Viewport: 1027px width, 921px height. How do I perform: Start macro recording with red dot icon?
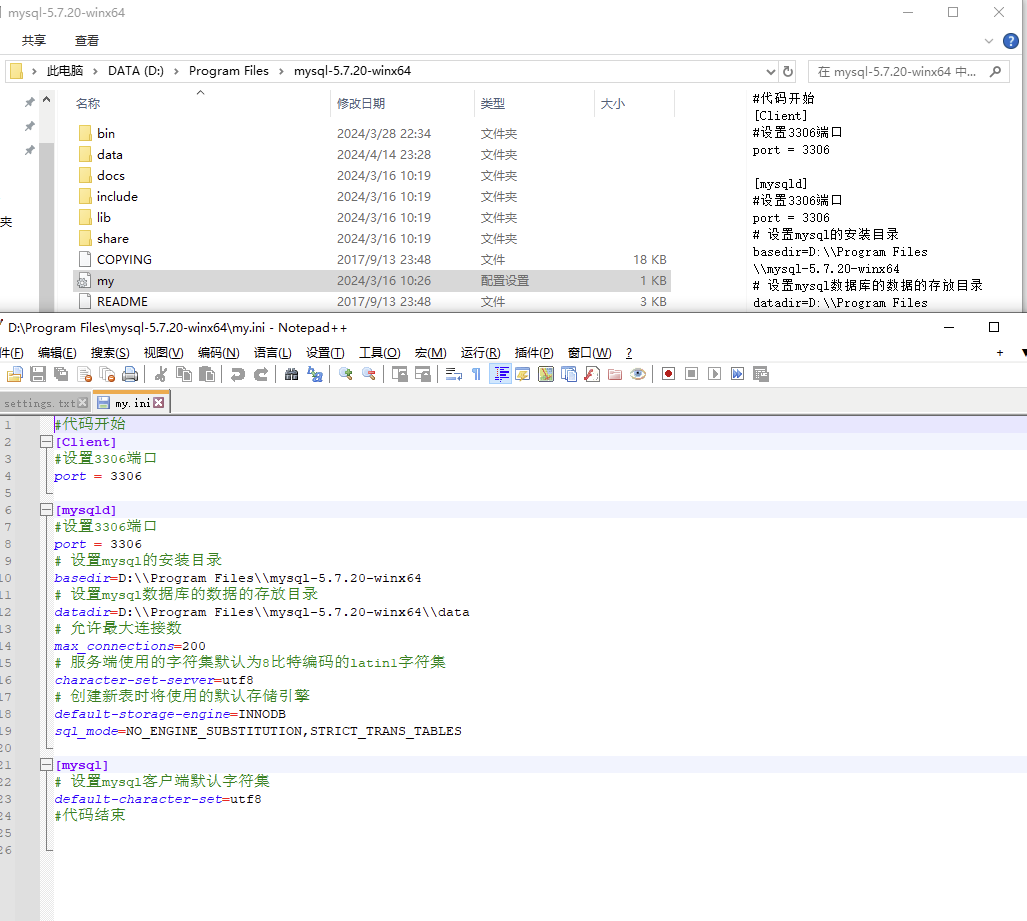668,374
